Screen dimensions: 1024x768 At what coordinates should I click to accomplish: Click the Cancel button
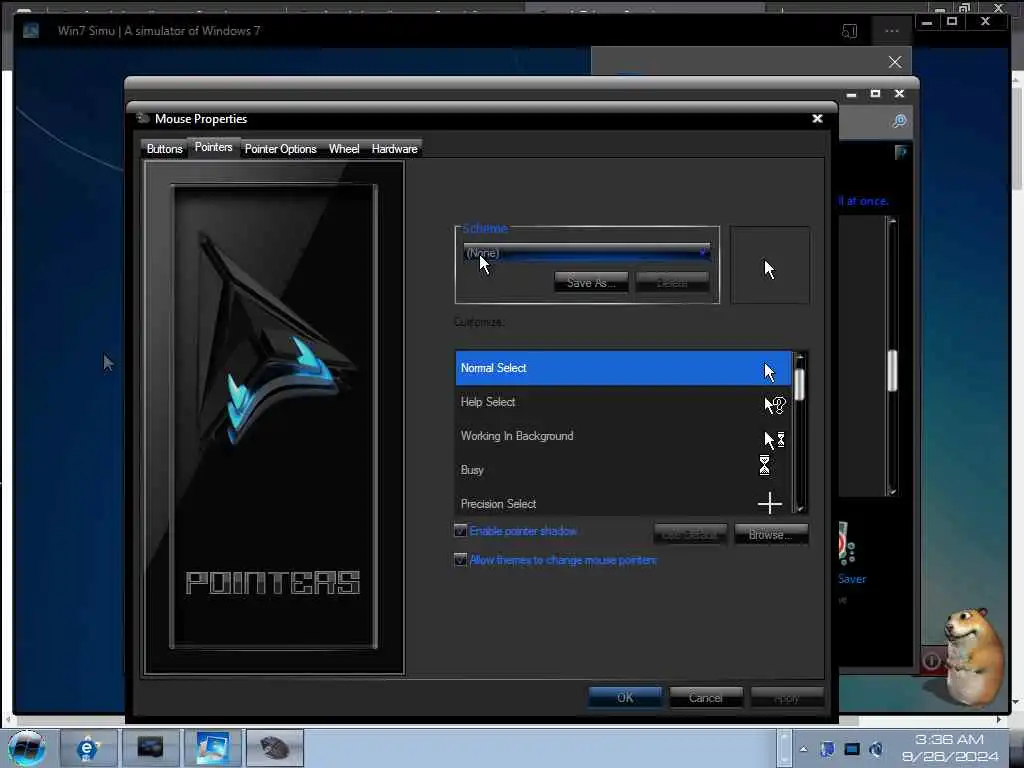(706, 697)
